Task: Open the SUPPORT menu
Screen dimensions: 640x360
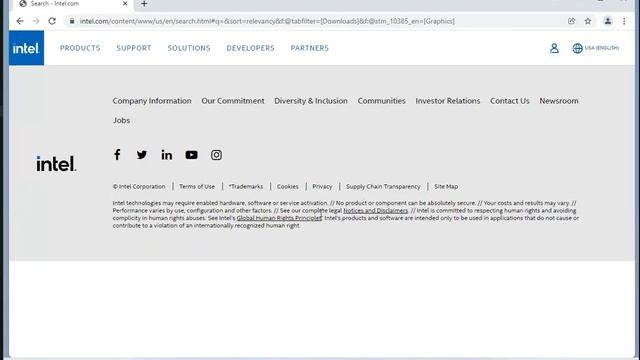Action: point(134,48)
